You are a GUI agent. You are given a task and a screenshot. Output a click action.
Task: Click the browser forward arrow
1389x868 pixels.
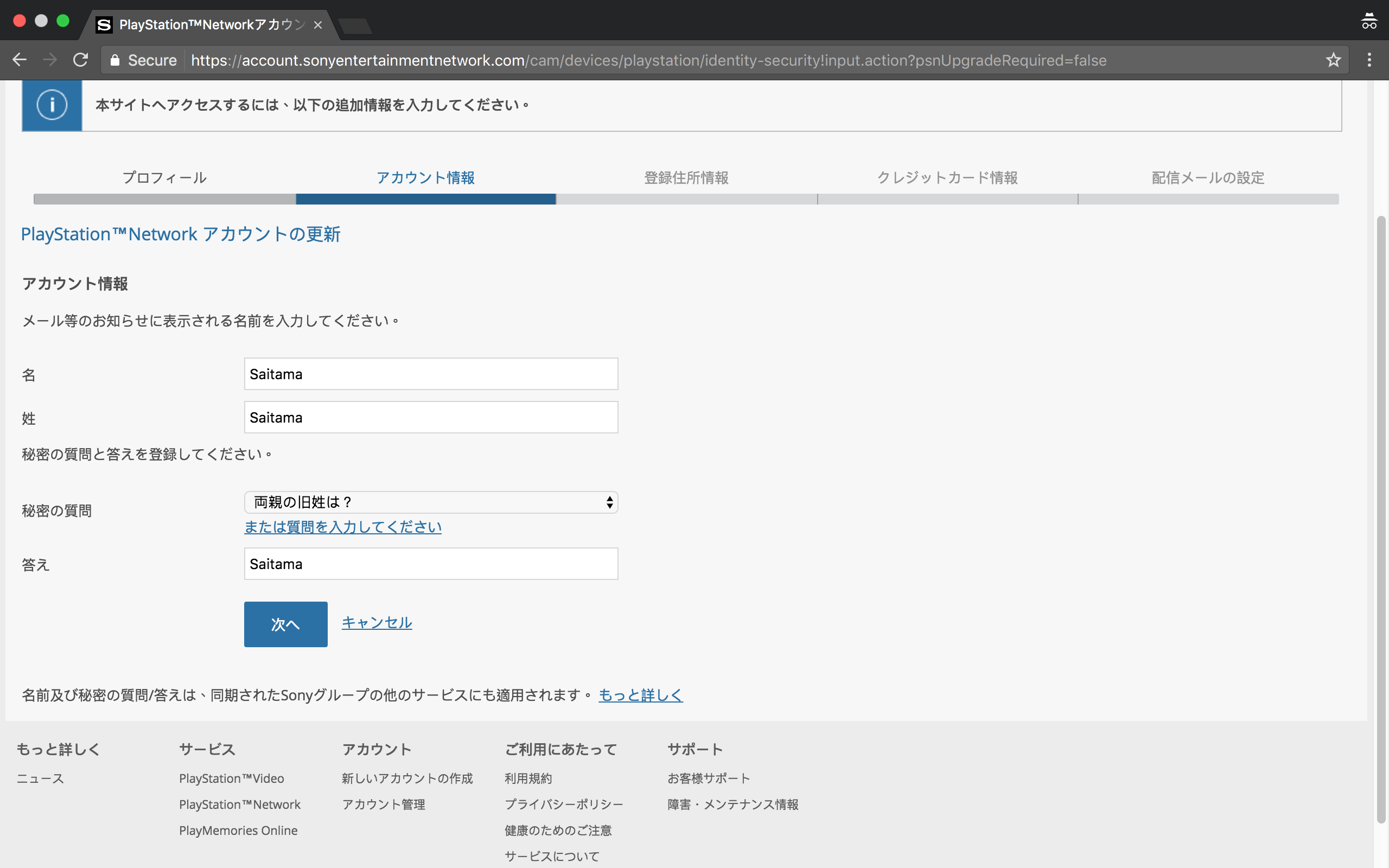click(x=50, y=60)
